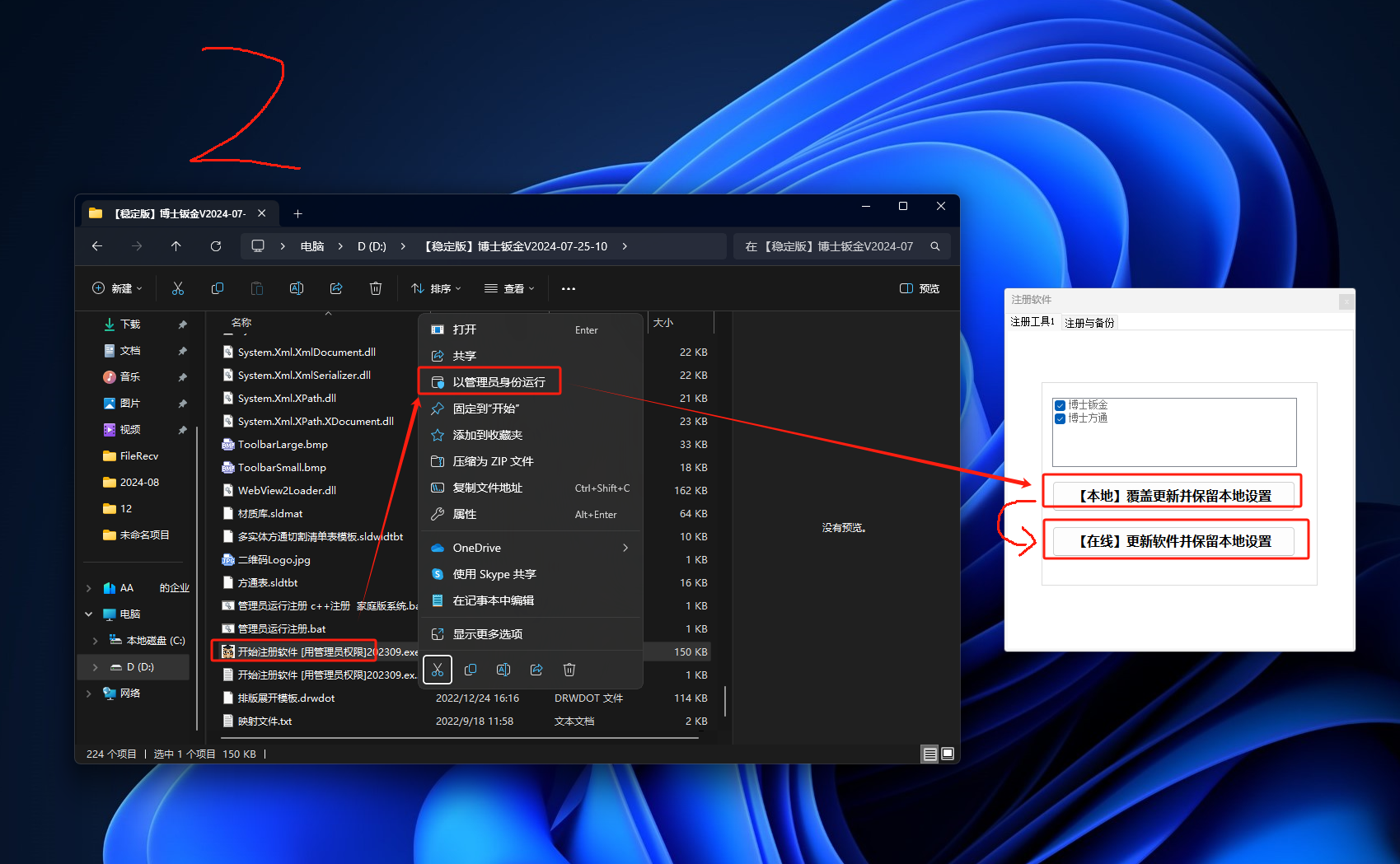This screenshot has width=1400, height=864.
Task: Expand the AA 的企业 sidebar node
Action: (x=88, y=588)
